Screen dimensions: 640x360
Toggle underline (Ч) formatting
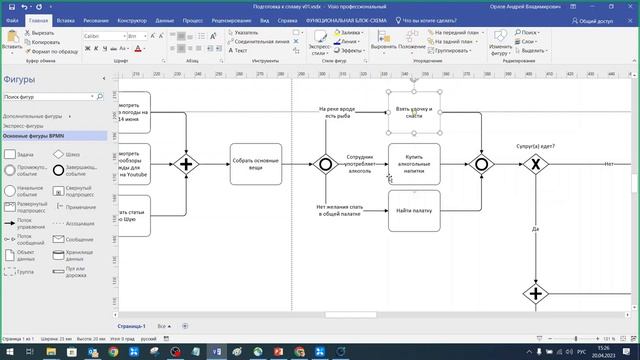coord(104,49)
